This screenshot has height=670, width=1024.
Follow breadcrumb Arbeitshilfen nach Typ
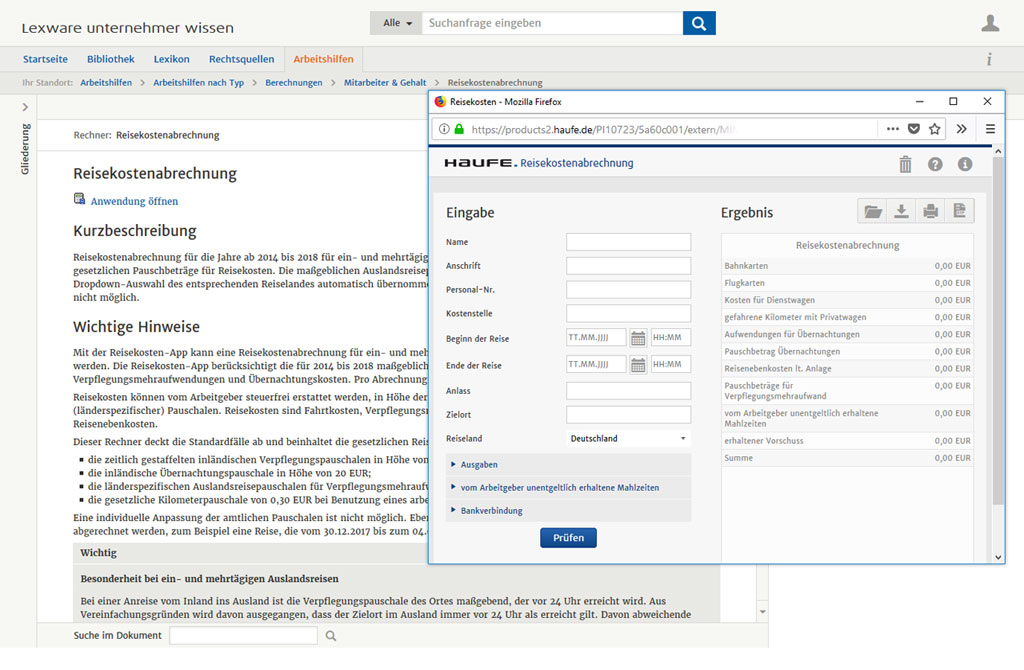tap(199, 83)
